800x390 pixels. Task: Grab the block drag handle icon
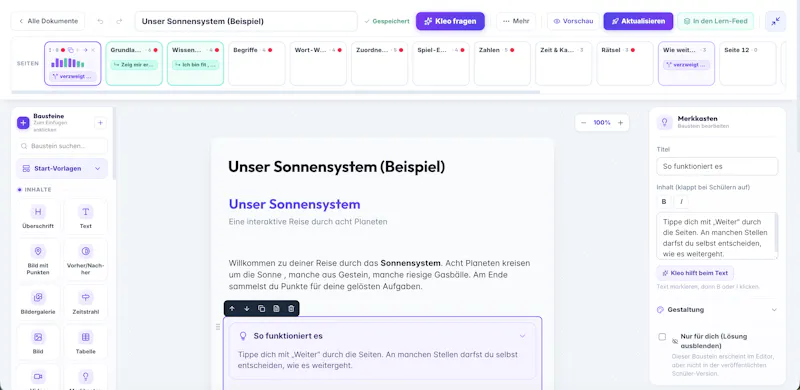click(218, 326)
